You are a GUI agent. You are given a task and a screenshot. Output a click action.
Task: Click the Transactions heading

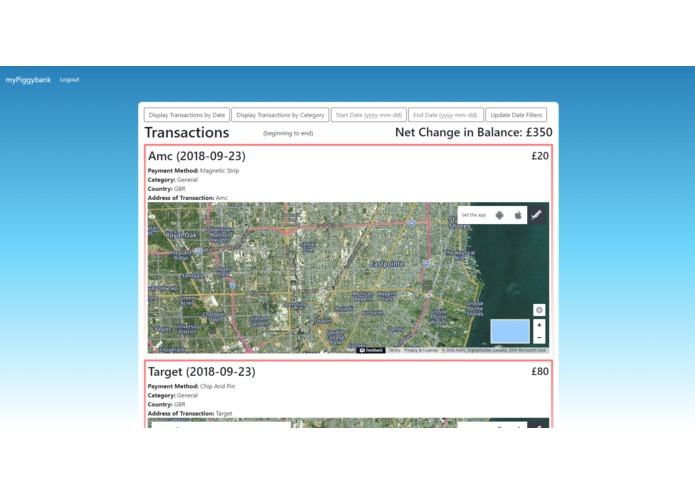pyautogui.click(x=187, y=132)
